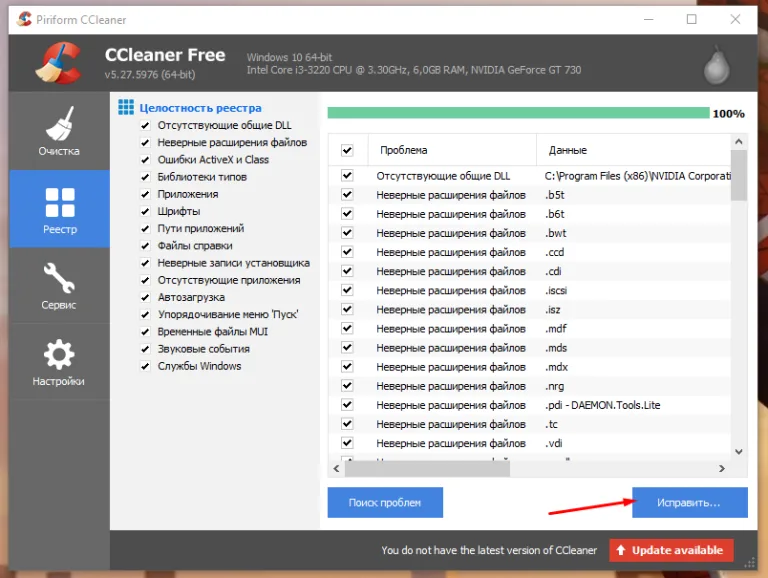Image resolution: width=768 pixels, height=578 pixels.
Task: Toggle Ошибки ActiveX и Class checkbox
Action: [x=145, y=160]
